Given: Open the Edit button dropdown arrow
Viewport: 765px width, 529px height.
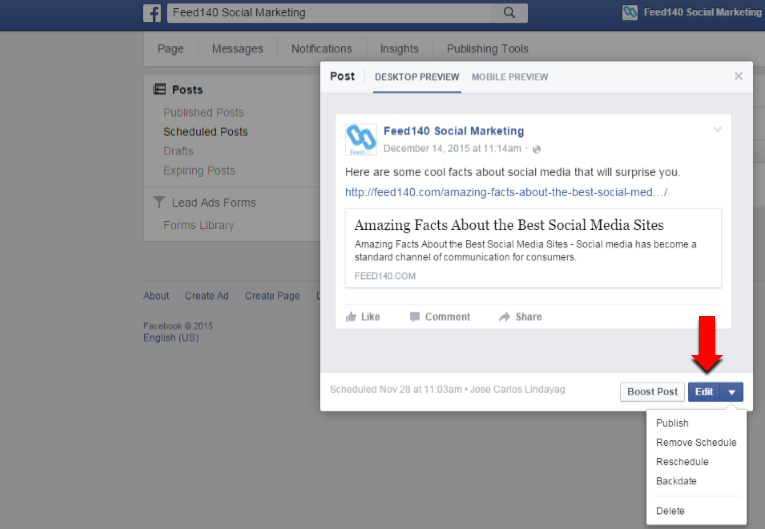Looking at the screenshot, I should tap(732, 392).
